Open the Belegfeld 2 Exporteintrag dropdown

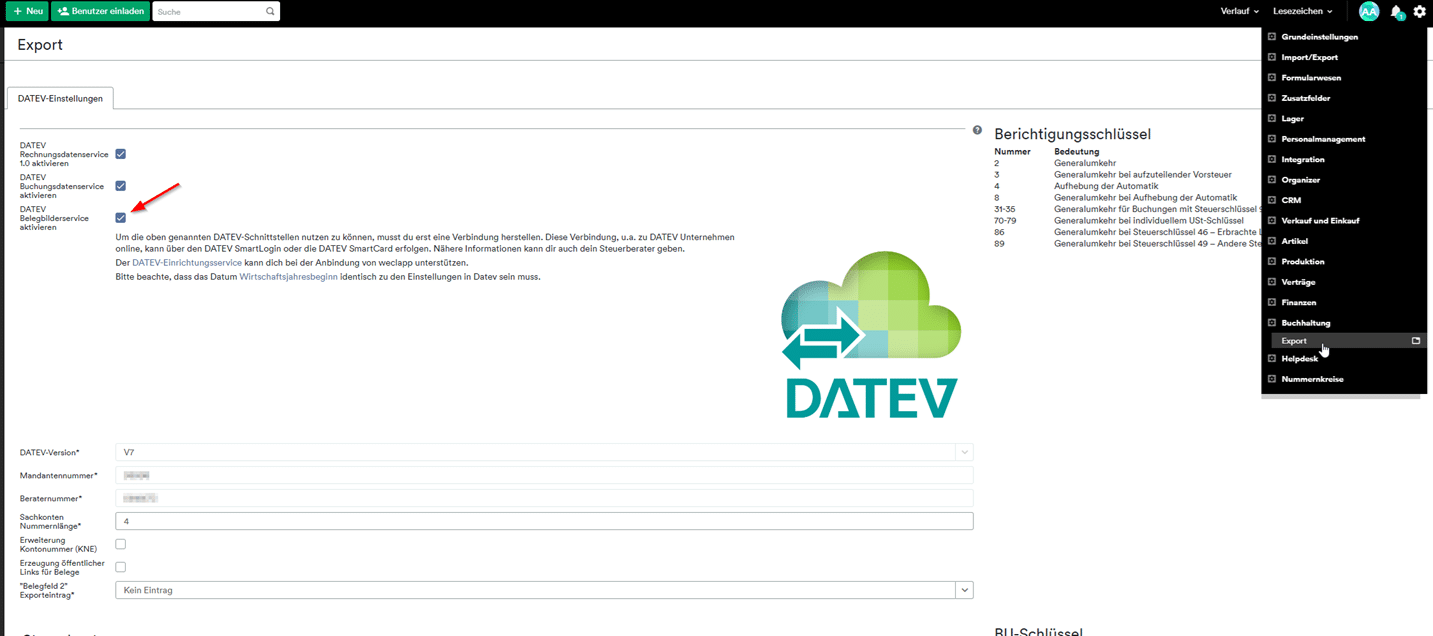(544, 590)
